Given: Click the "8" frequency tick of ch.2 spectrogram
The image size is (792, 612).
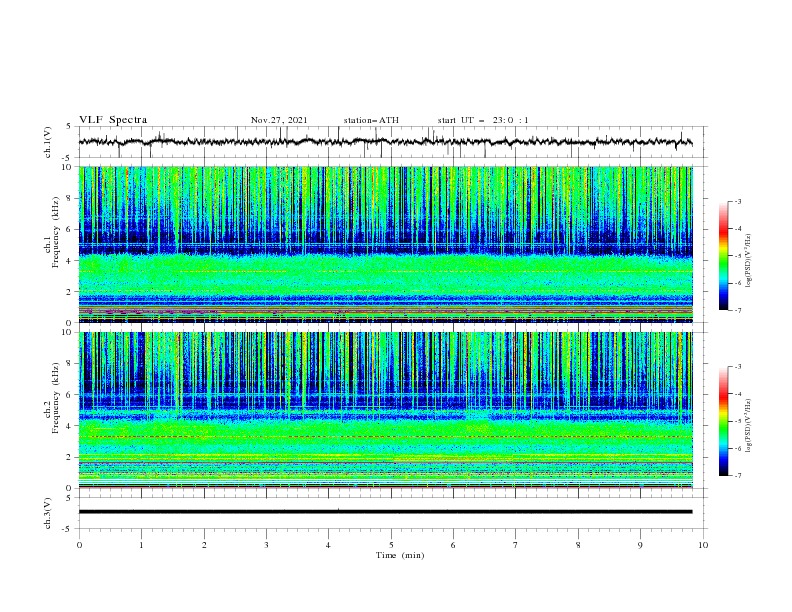Looking at the screenshot, I should tap(71, 364).
